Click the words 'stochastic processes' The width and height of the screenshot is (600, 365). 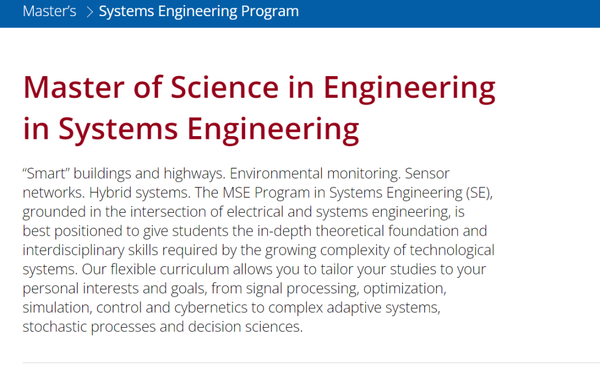pos(89,327)
